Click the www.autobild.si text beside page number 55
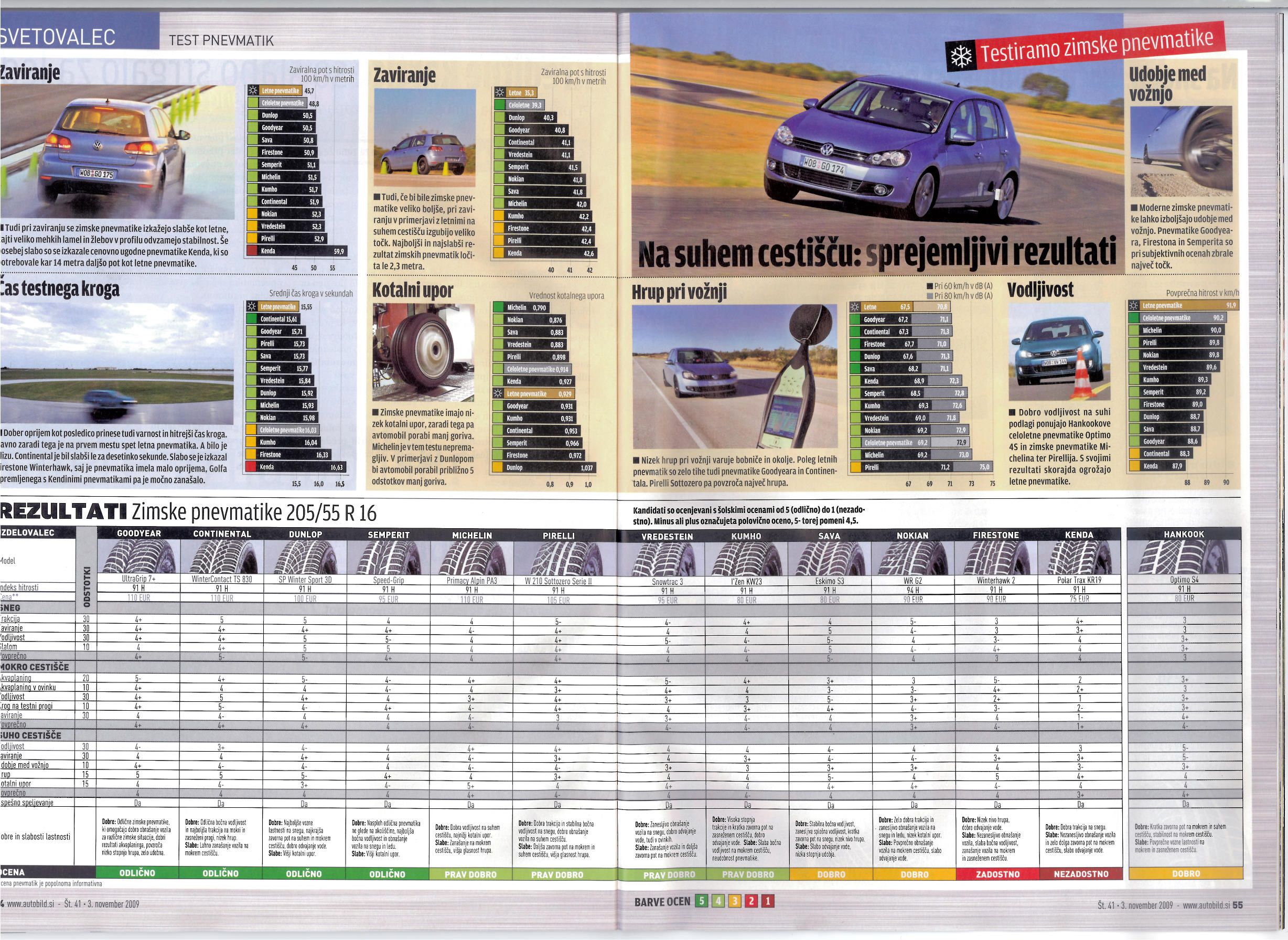 (x=1206, y=905)
